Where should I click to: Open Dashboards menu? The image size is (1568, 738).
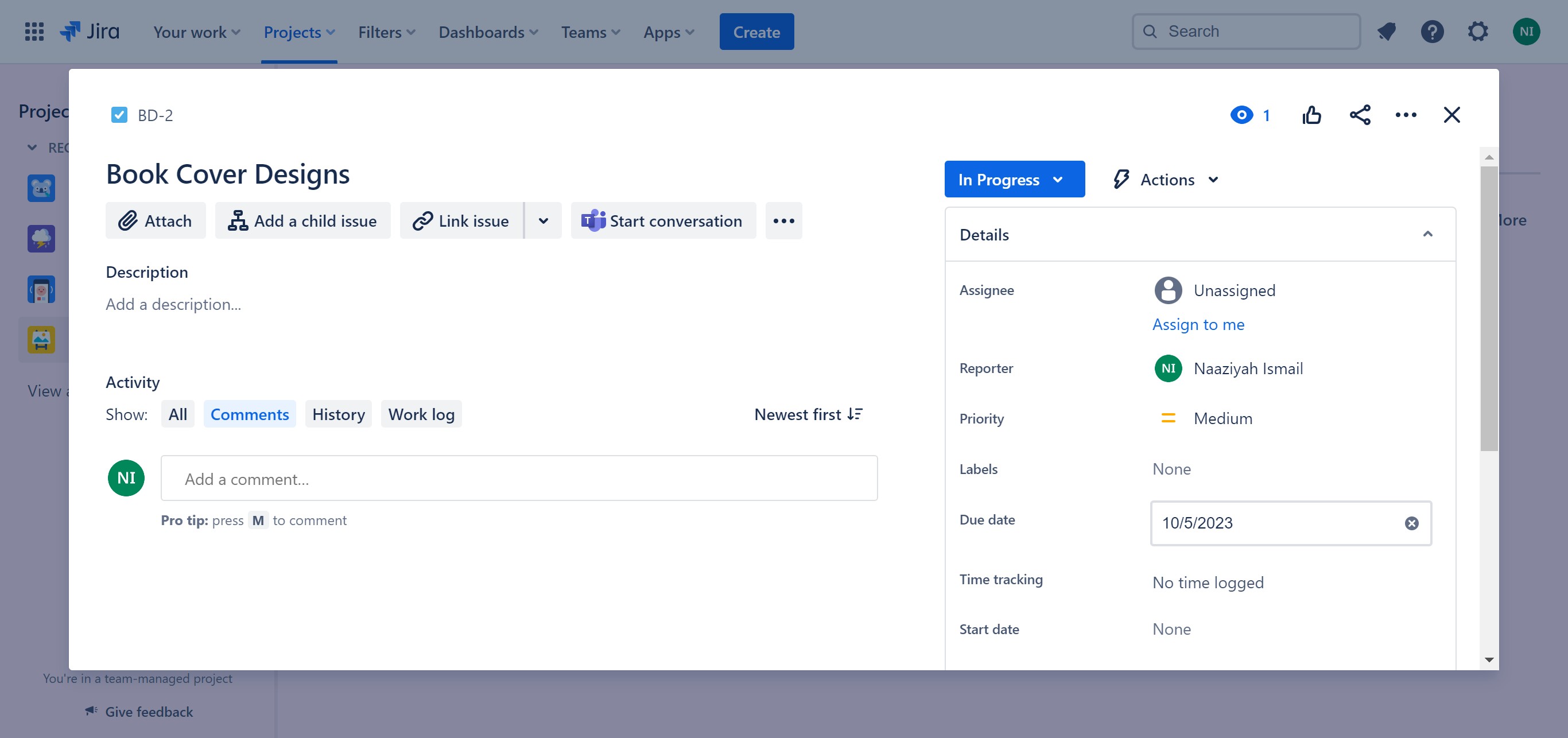pyautogui.click(x=488, y=32)
